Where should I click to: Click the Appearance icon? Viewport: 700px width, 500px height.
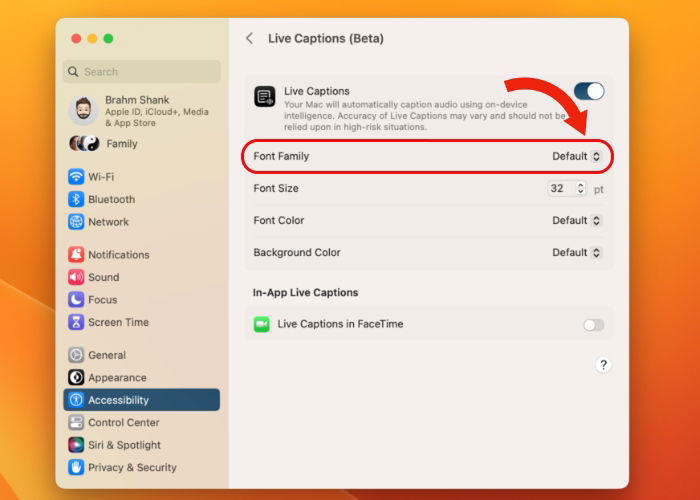coord(76,377)
